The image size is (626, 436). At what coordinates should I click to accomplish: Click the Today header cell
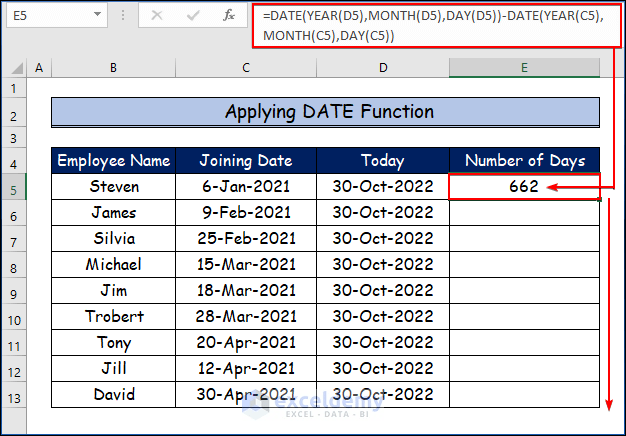[383, 161]
